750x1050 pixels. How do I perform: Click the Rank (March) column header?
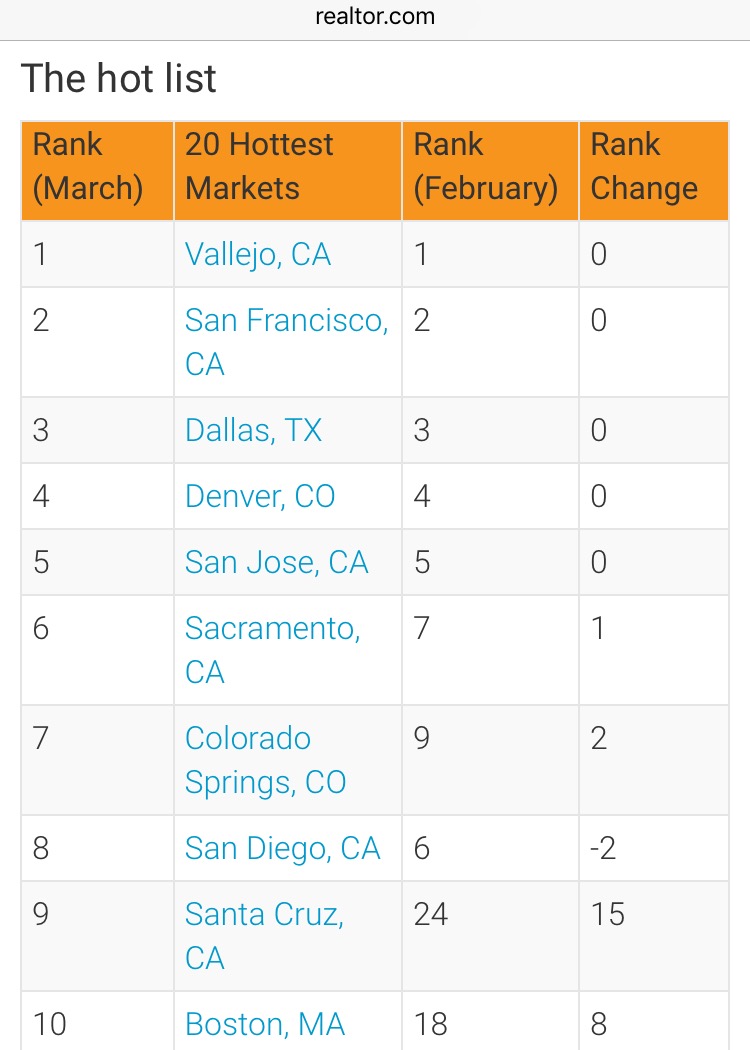pyautogui.click(x=87, y=166)
